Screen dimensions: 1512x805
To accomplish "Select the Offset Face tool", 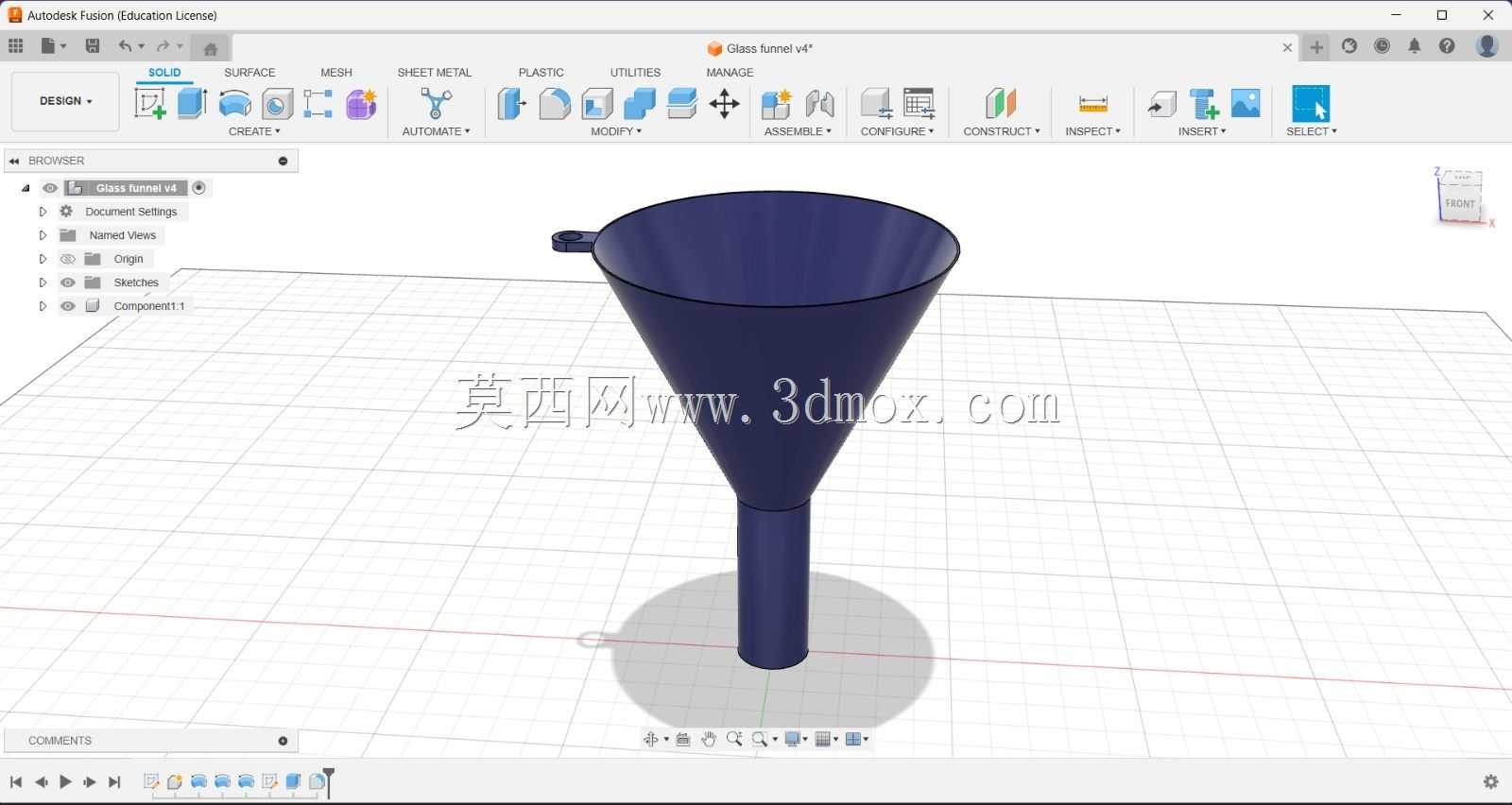I will click(682, 104).
